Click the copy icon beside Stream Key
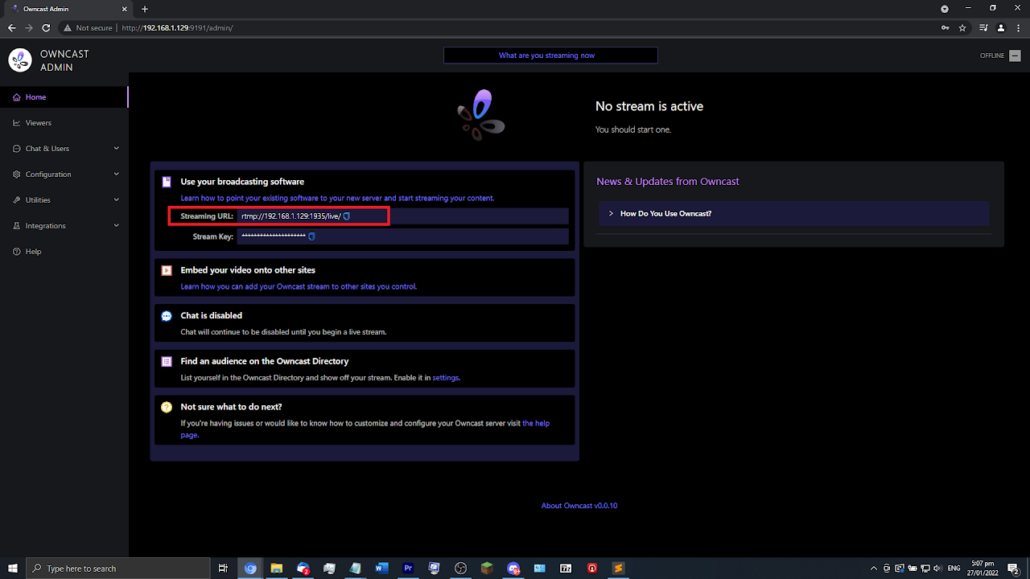The height and width of the screenshot is (579, 1030). click(x=312, y=237)
